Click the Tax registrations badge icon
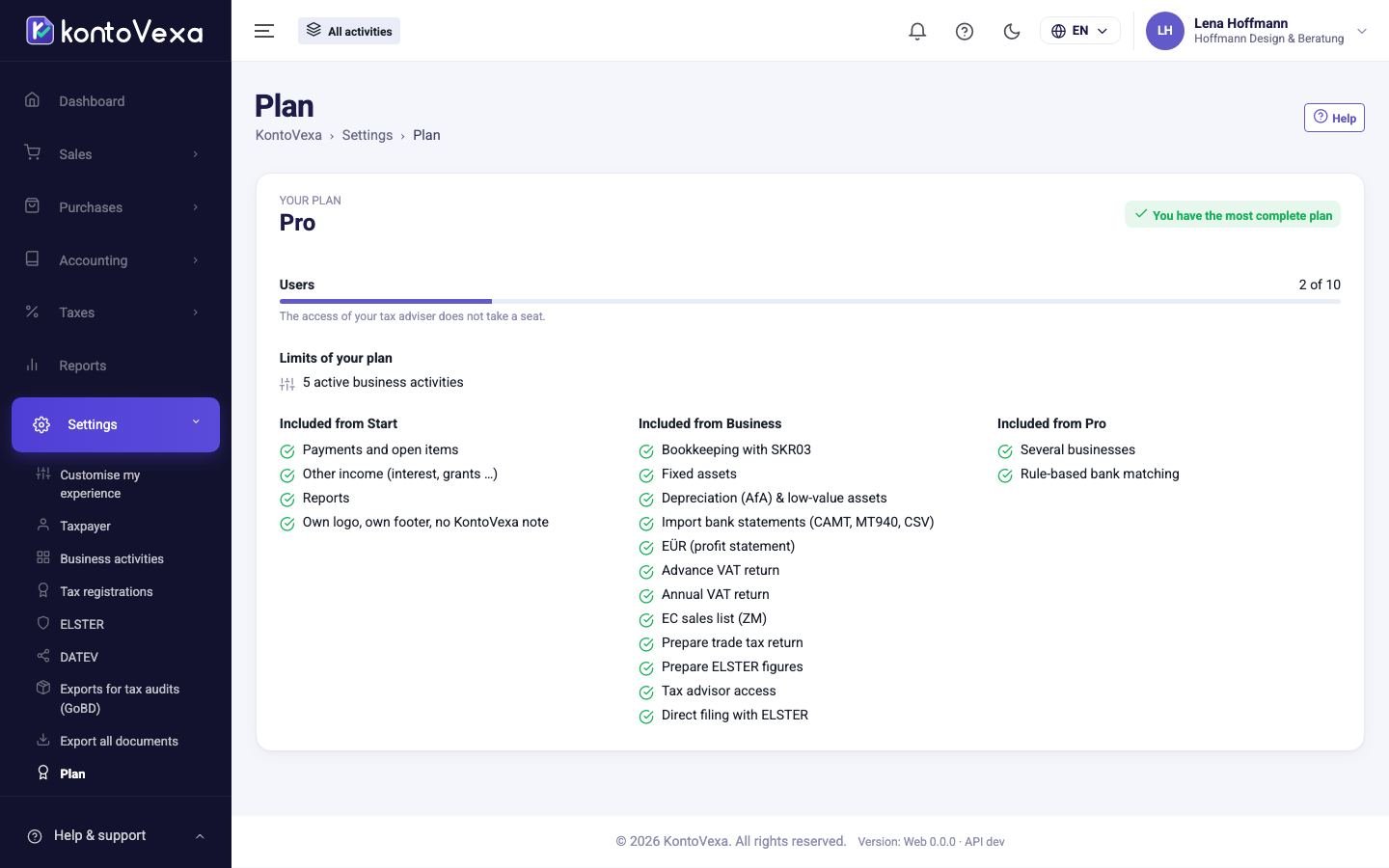Viewport: 1389px width, 868px height. (x=42, y=590)
